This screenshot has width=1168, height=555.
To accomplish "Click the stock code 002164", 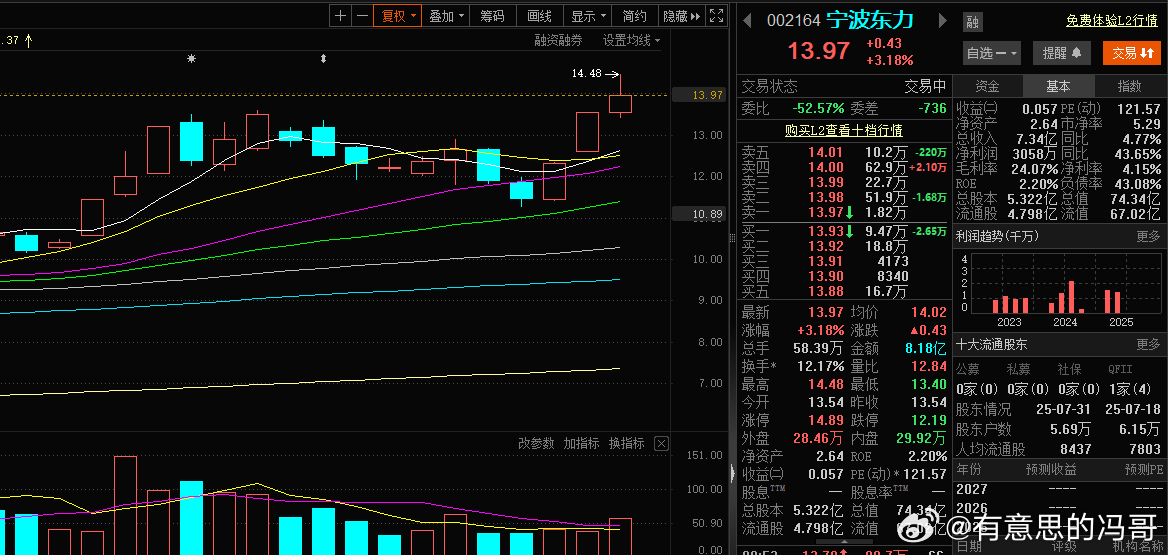I will (793, 20).
